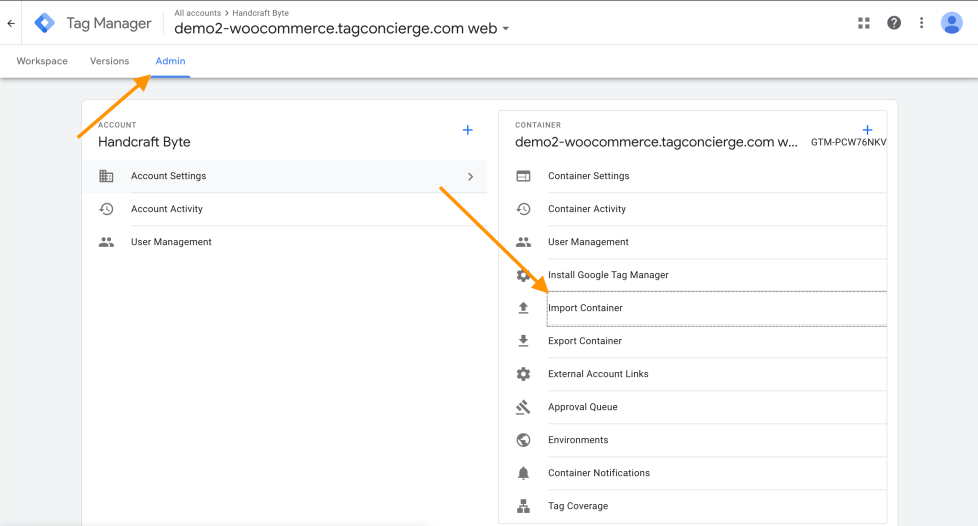Click the back arrow icon
Image resolution: width=978 pixels, height=526 pixels.
coord(11,23)
